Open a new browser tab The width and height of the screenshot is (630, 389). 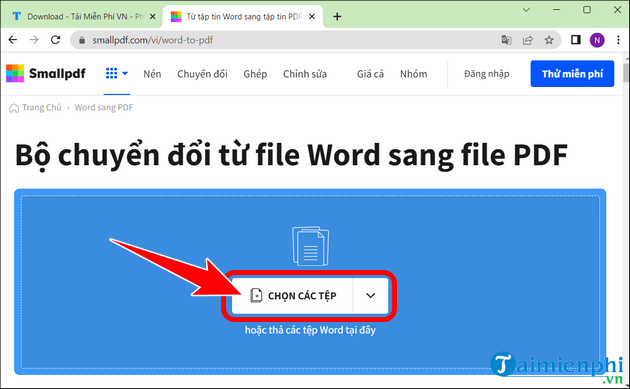pyautogui.click(x=337, y=16)
